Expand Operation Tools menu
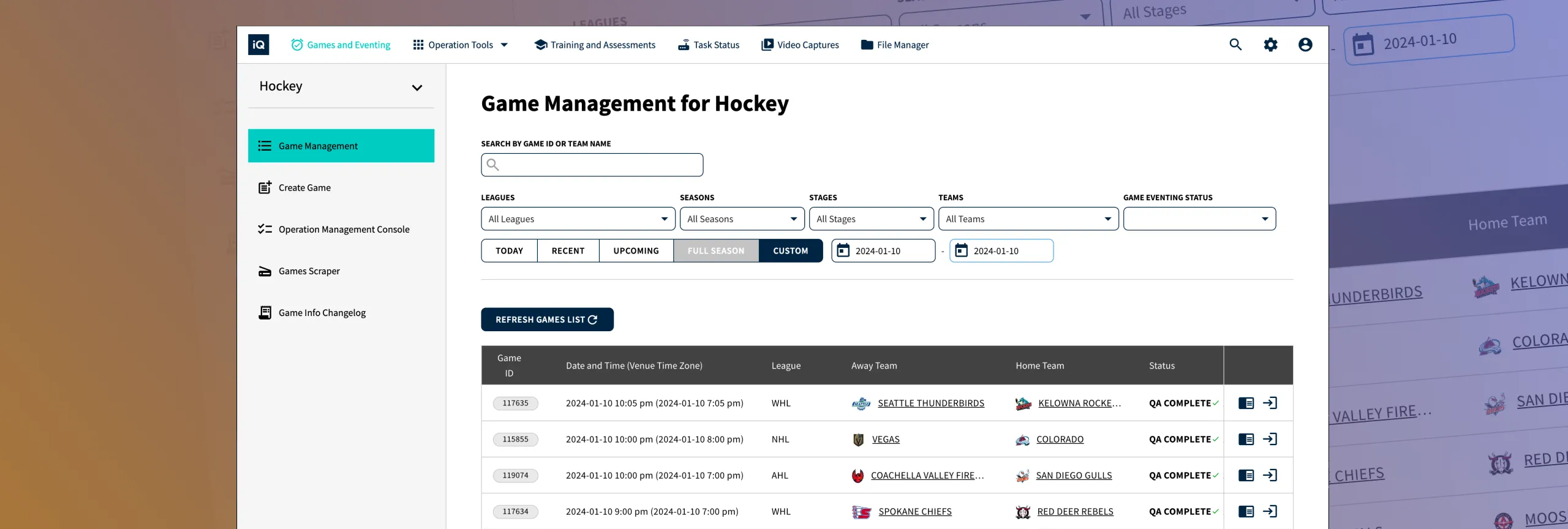The width and height of the screenshot is (1568, 529). coord(461,45)
